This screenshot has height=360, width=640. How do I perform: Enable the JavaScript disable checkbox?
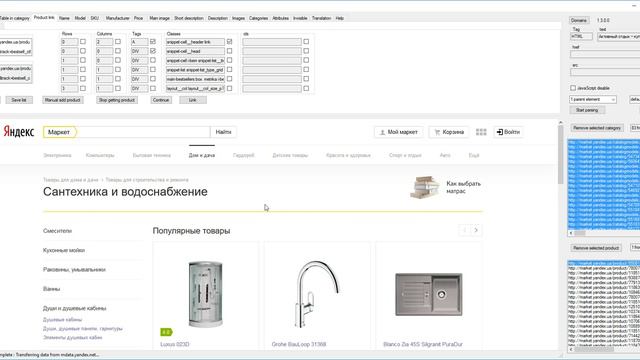(x=573, y=88)
